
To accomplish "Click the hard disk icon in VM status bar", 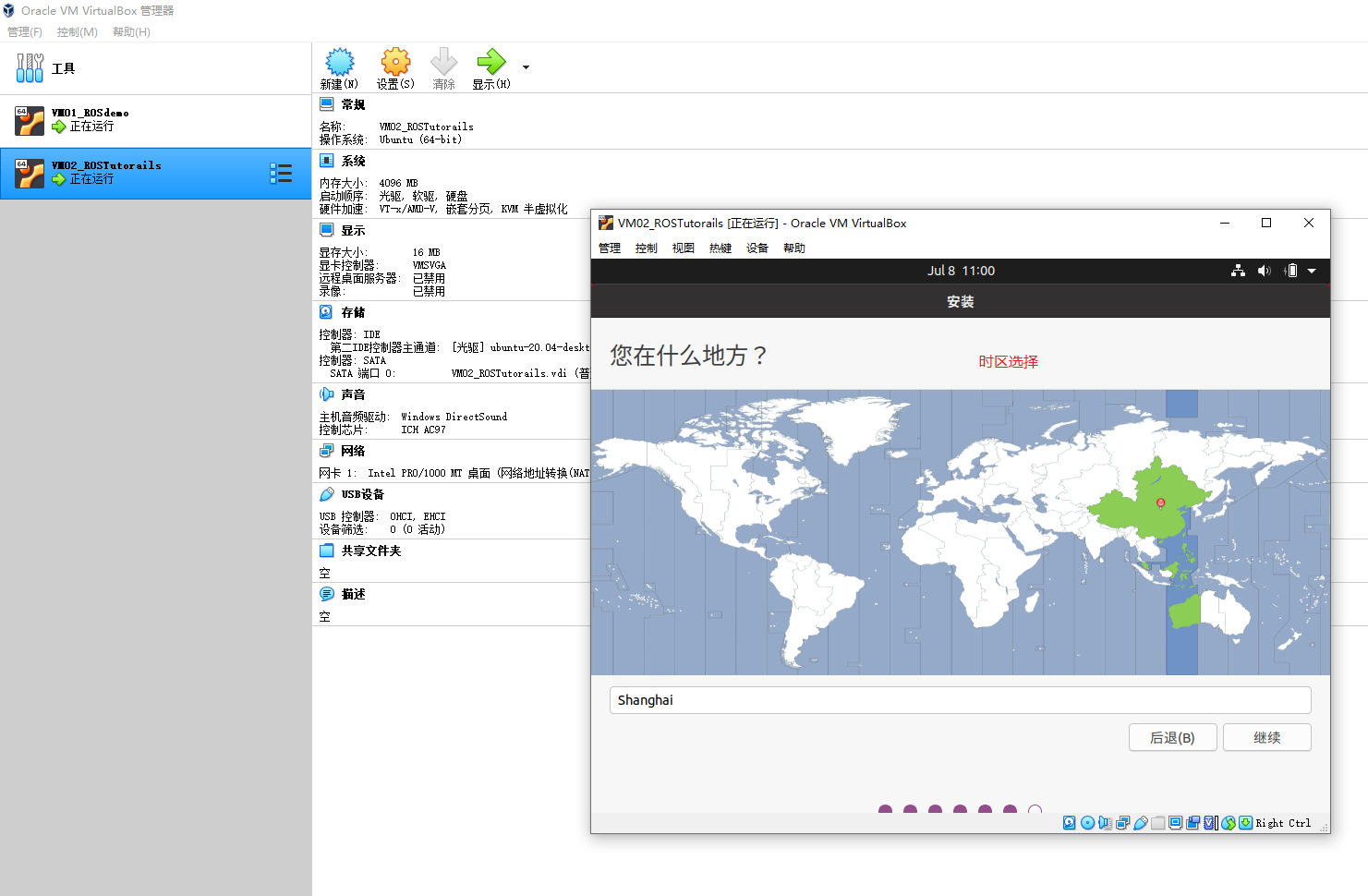I will (x=1069, y=822).
